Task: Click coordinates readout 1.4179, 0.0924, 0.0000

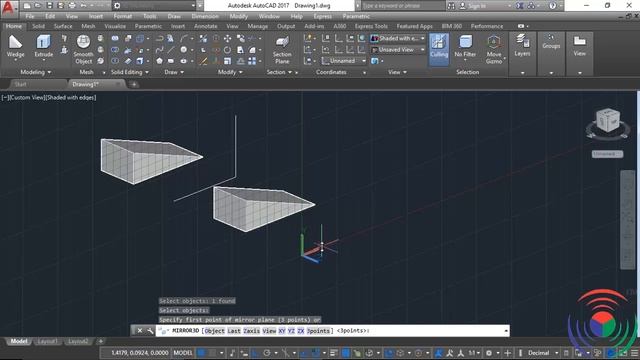Action: point(140,353)
